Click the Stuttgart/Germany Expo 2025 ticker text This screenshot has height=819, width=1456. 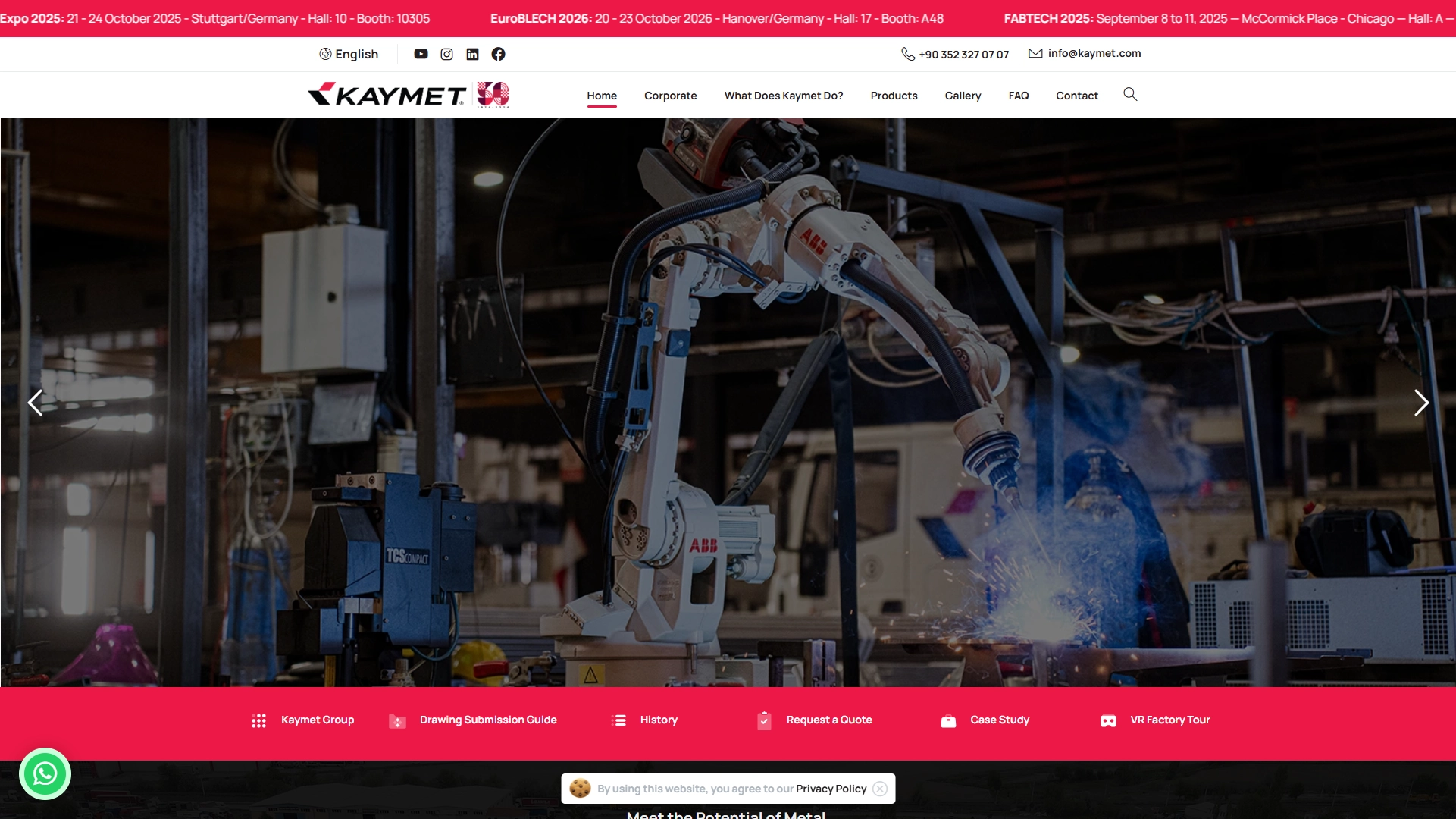(214, 18)
